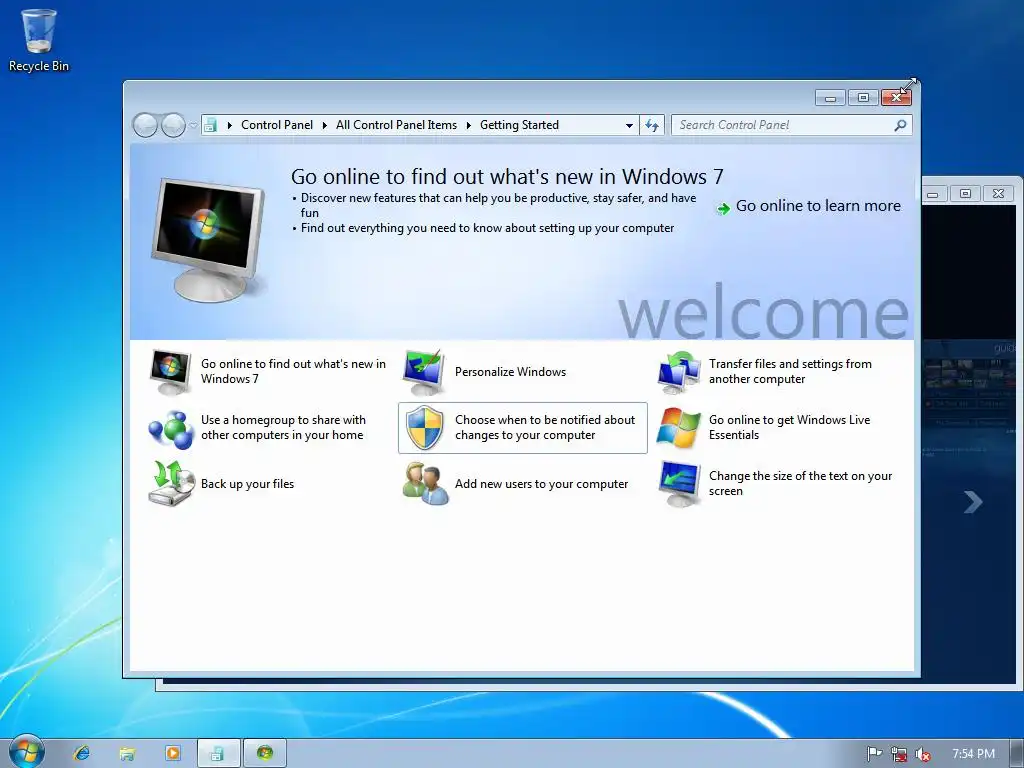Screen dimensions: 1024x768
Task: Click the Control Panel icon in address bar
Action: click(210, 125)
